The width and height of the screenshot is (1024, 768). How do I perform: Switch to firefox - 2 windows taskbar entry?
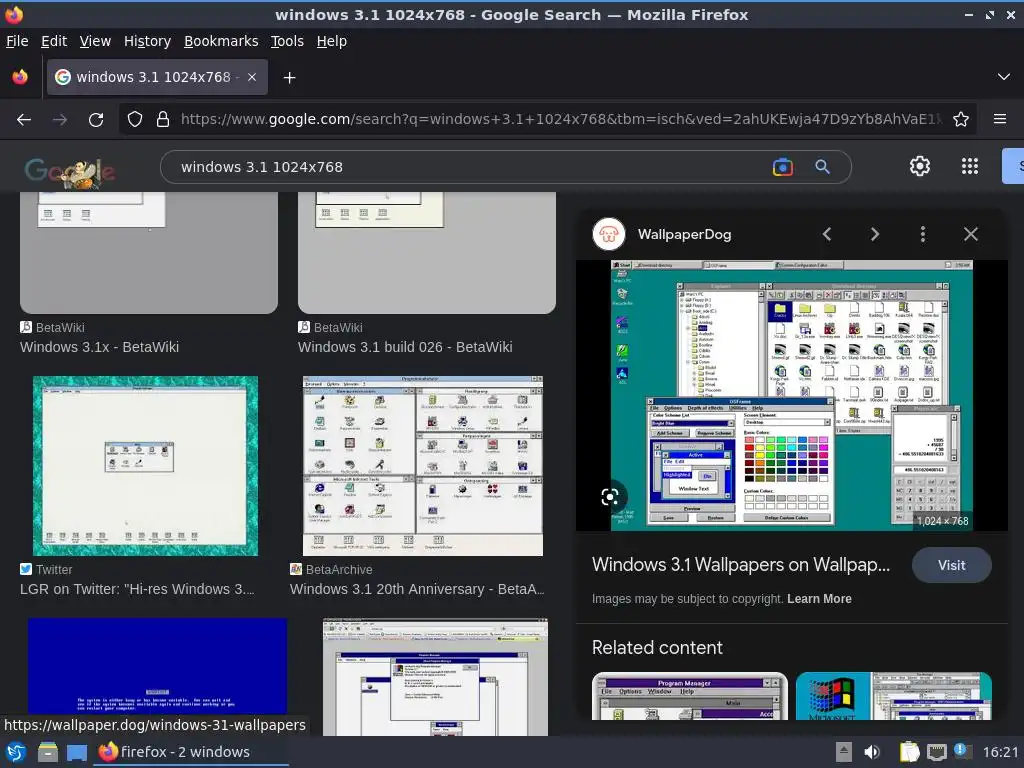tap(191, 752)
